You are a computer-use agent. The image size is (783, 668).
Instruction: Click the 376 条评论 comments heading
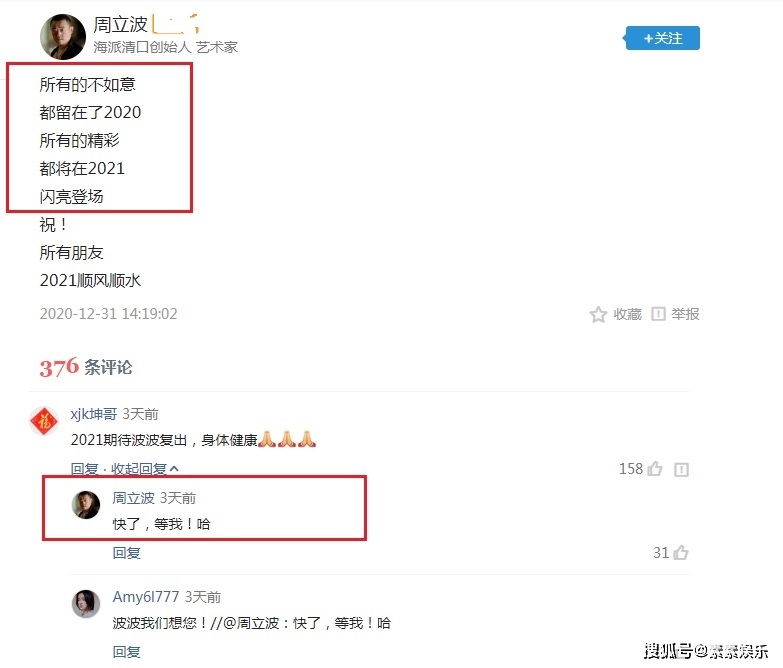tap(86, 367)
